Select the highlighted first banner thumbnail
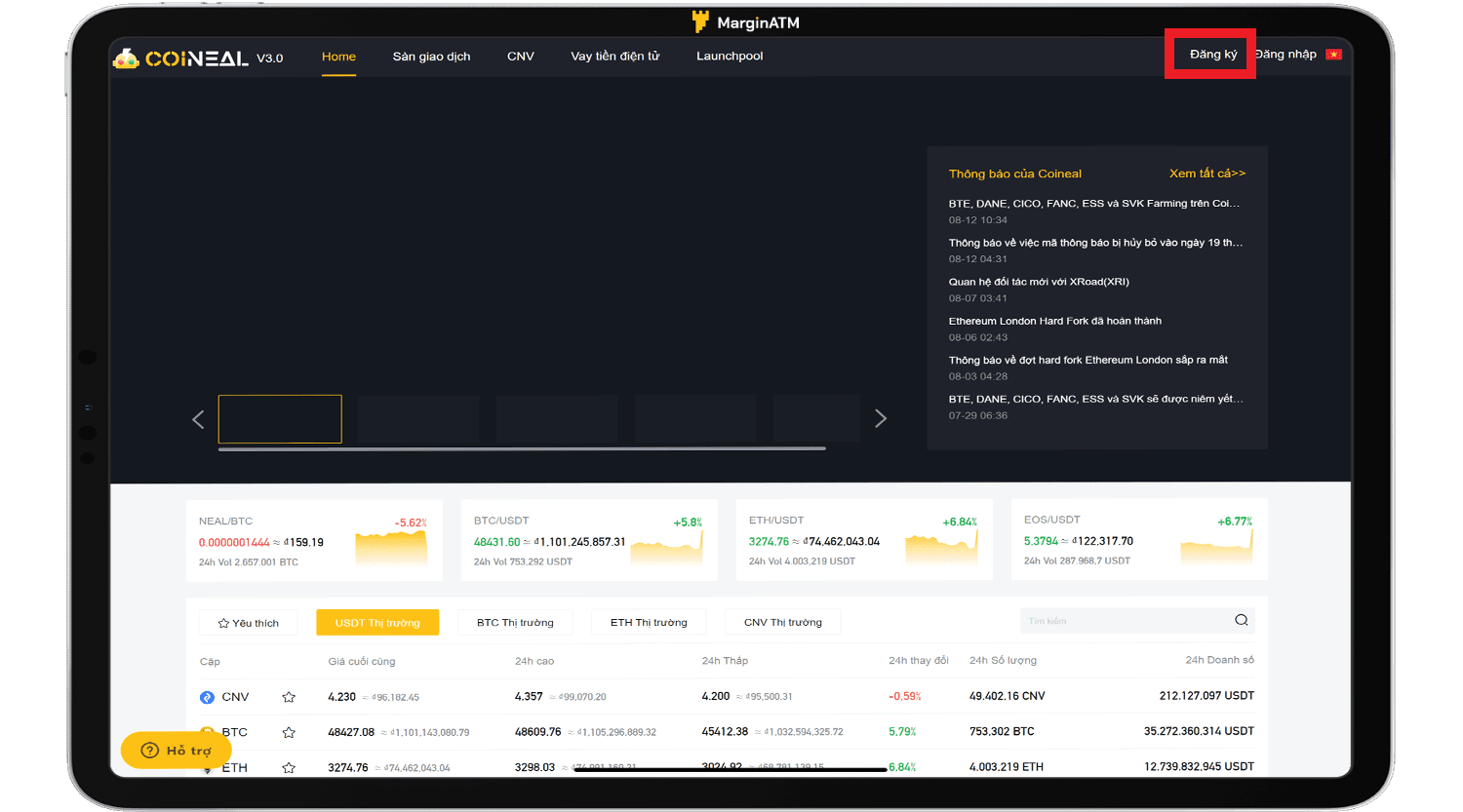The width and height of the screenshot is (1463, 812). (280, 419)
